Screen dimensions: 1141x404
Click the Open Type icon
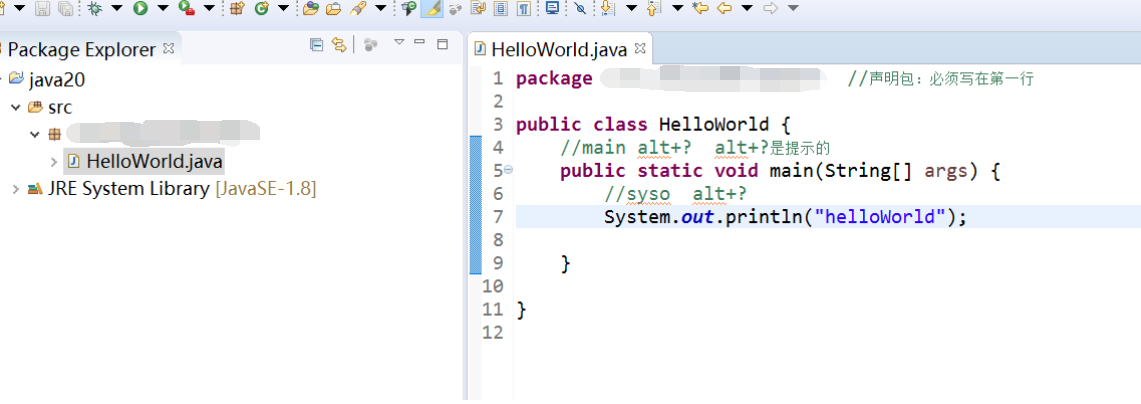tap(311, 9)
